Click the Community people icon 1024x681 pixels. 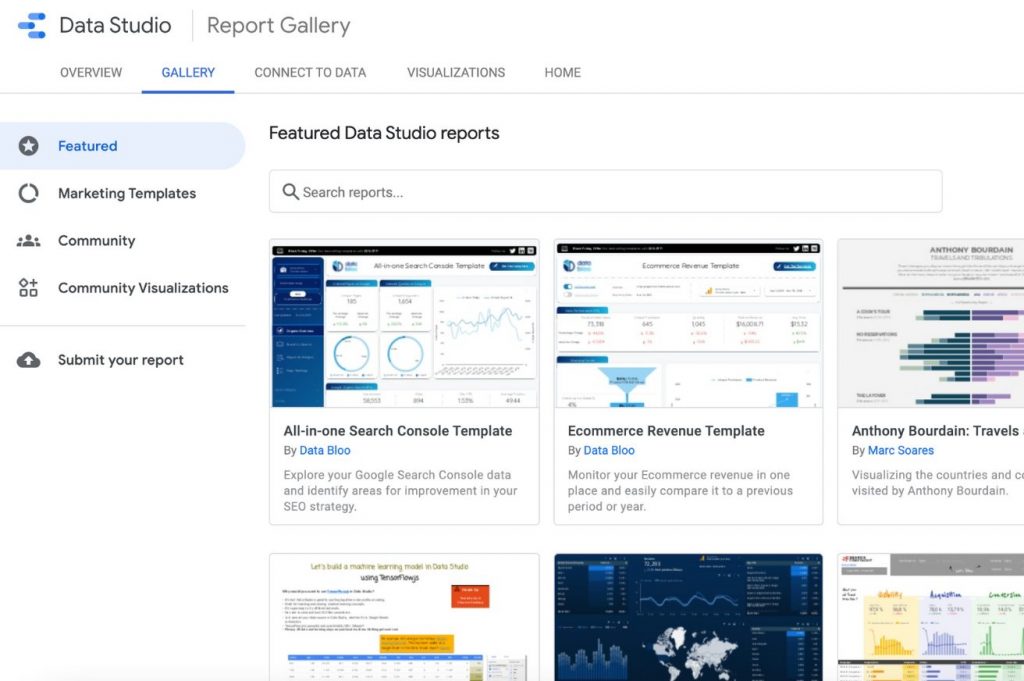pyautogui.click(x=28, y=241)
